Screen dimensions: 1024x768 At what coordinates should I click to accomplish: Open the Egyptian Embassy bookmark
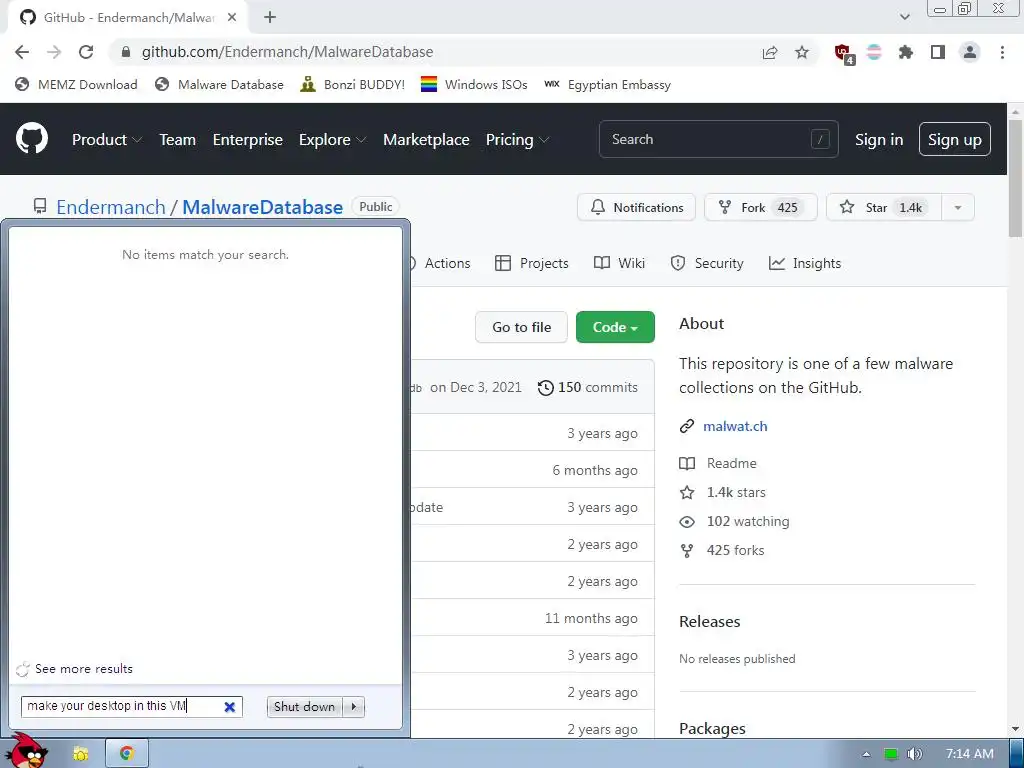click(607, 84)
